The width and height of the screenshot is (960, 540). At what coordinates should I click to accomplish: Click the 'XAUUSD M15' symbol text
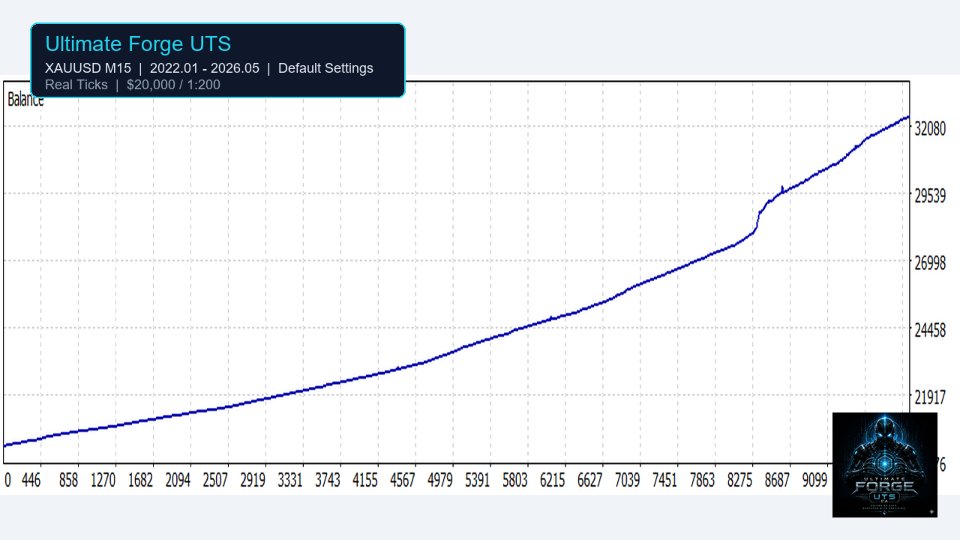click(88, 68)
